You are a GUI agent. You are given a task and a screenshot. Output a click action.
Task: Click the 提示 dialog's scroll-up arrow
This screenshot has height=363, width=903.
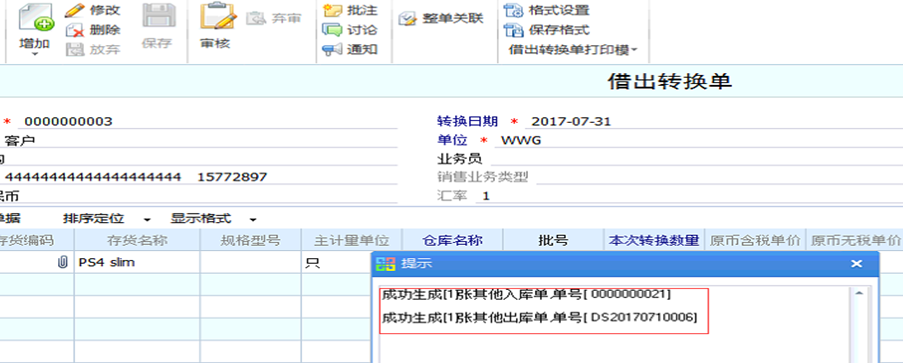pos(858,293)
